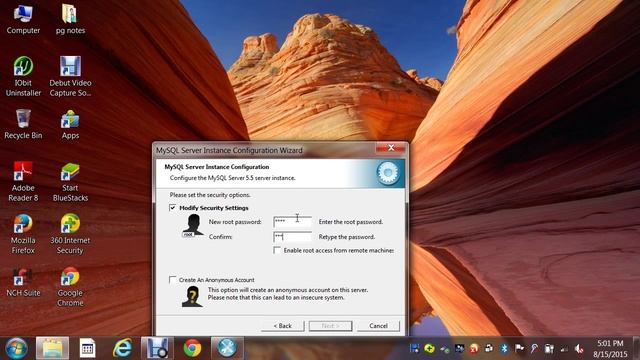The height and width of the screenshot is (360, 640).
Task: Open the Action Center flag icon
Action: [519, 348]
